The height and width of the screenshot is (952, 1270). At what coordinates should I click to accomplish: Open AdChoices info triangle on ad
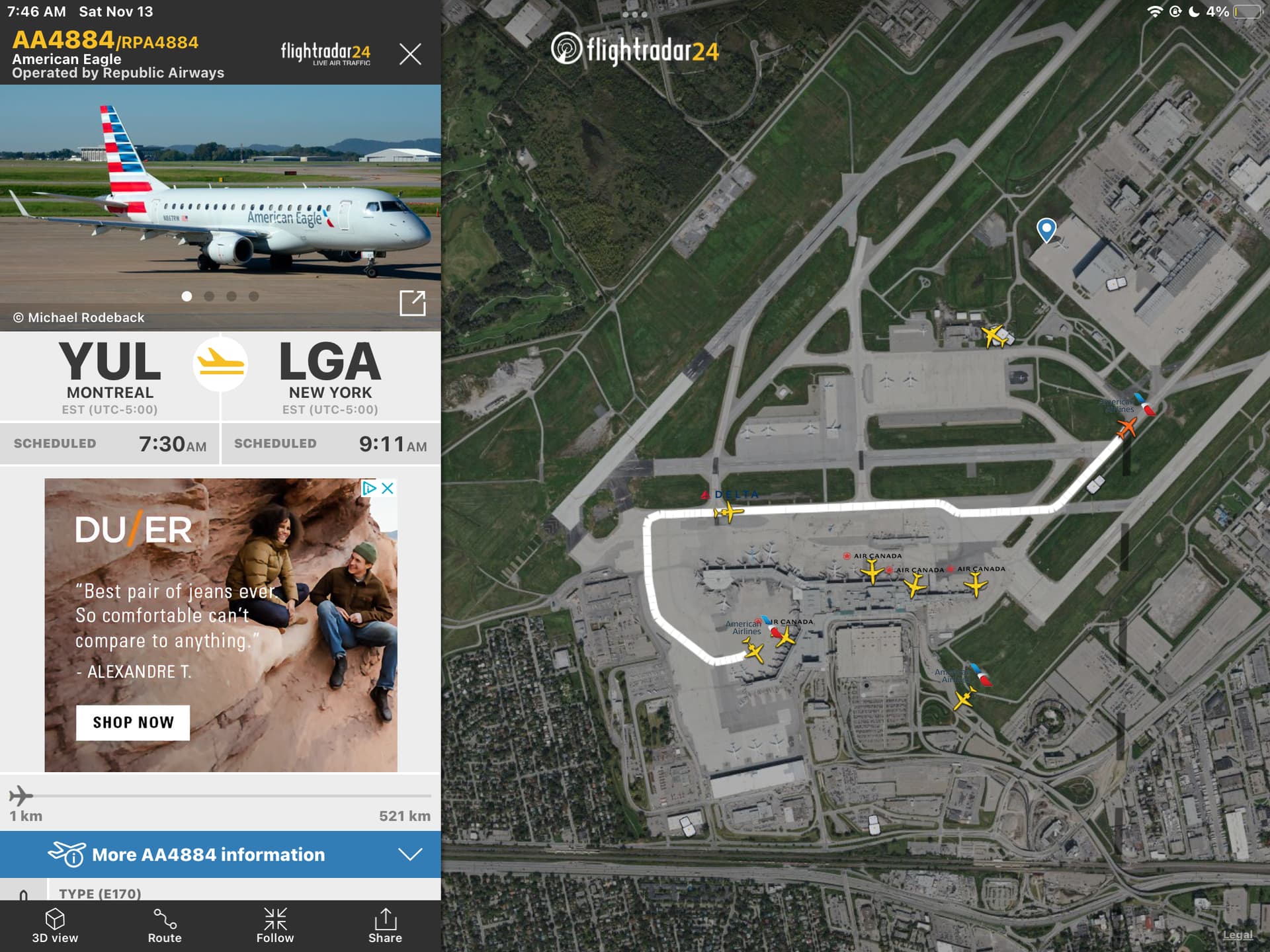coord(369,488)
